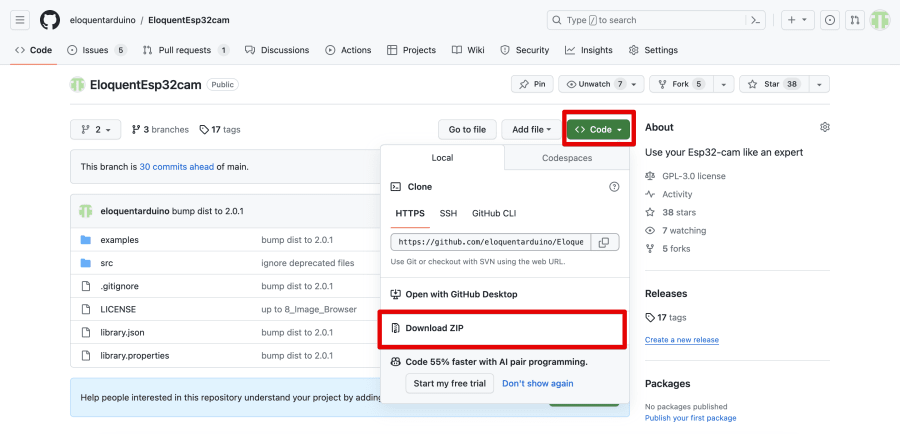
Task: Open the create new plus menu
Action: (797, 20)
